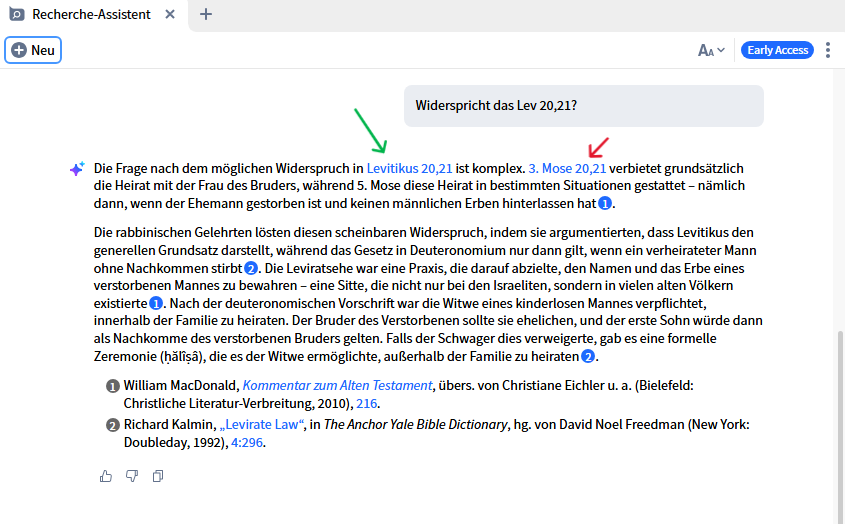Click footnote number 2 before Richard Kalmin
Image resolution: width=845 pixels, height=524 pixels.
pyautogui.click(x=113, y=425)
